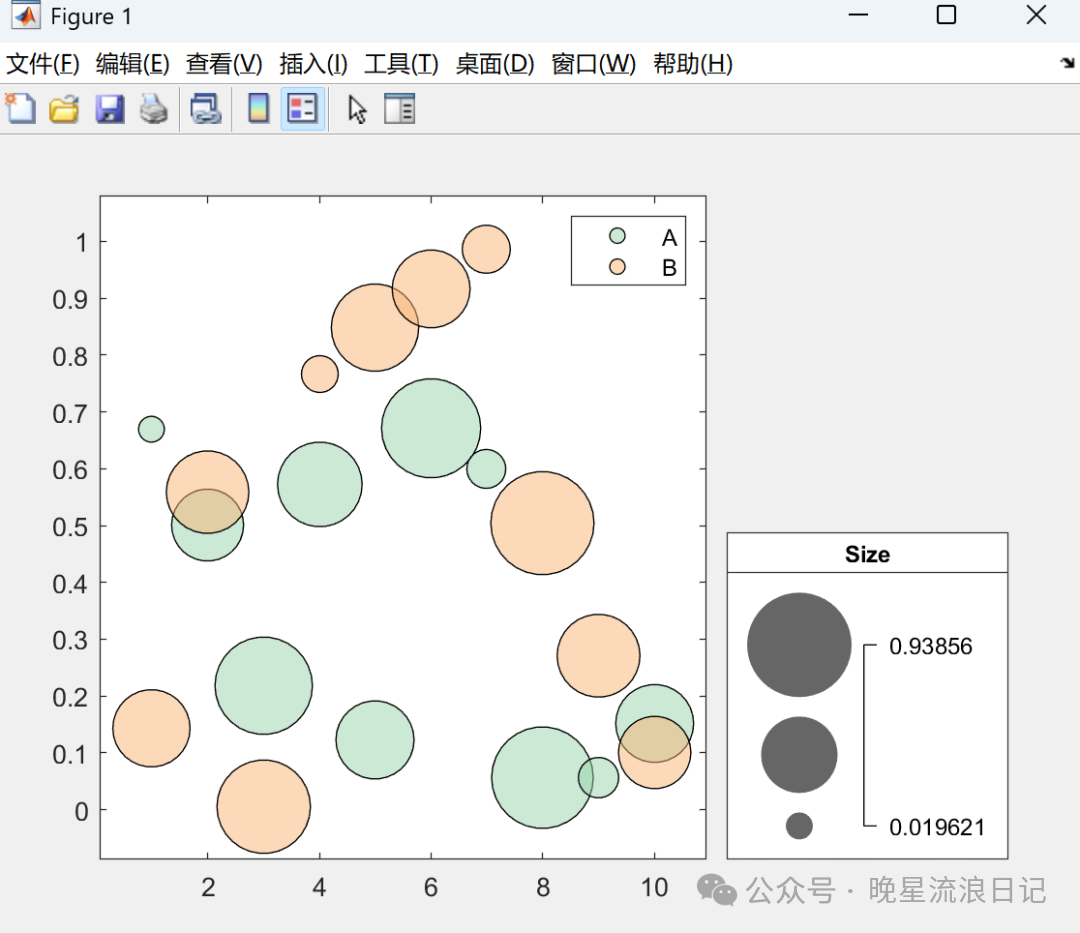Open the 查看(V) menu
Image resolution: width=1080 pixels, height=933 pixels.
pyautogui.click(x=224, y=64)
